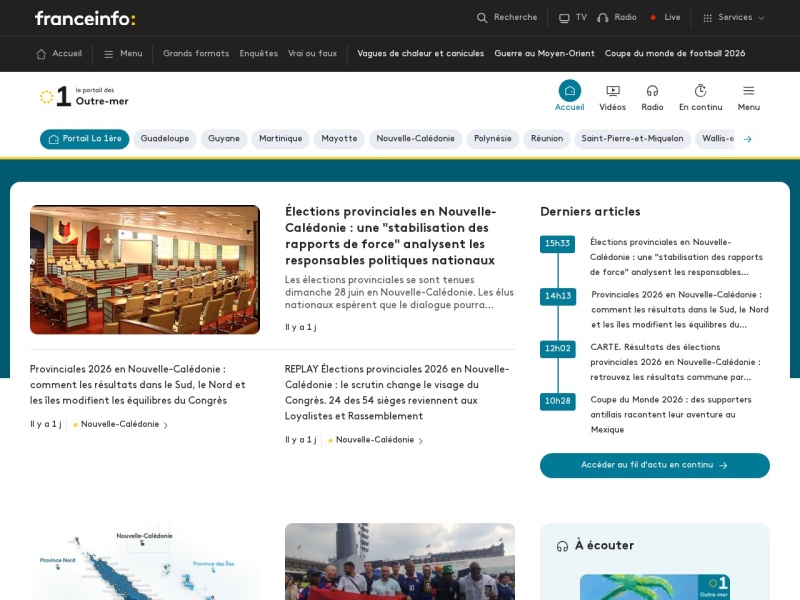Open the Congress chamber article thumbnail
The image size is (800, 600).
(145, 270)
